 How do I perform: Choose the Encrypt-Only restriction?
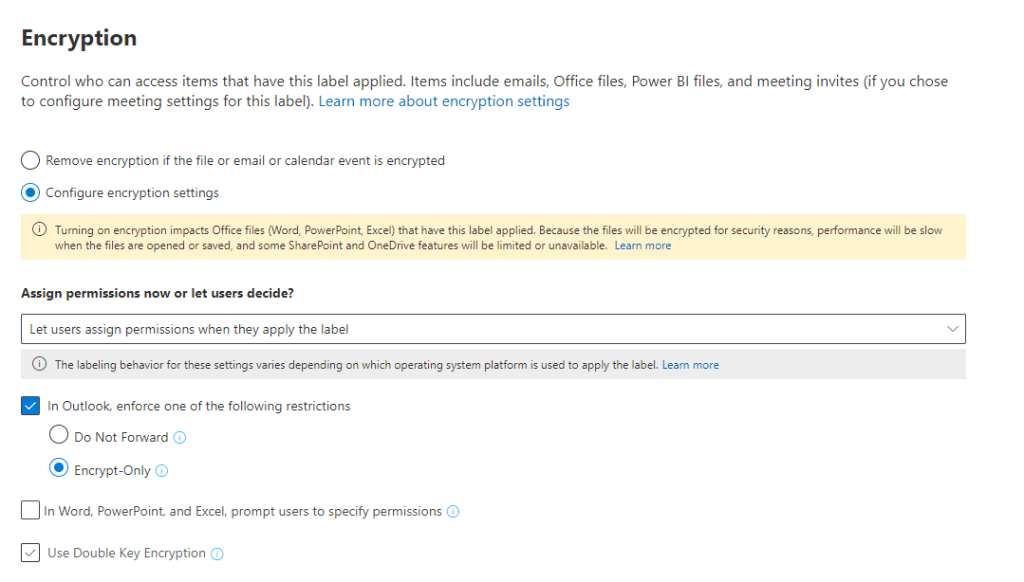point(59,469)
